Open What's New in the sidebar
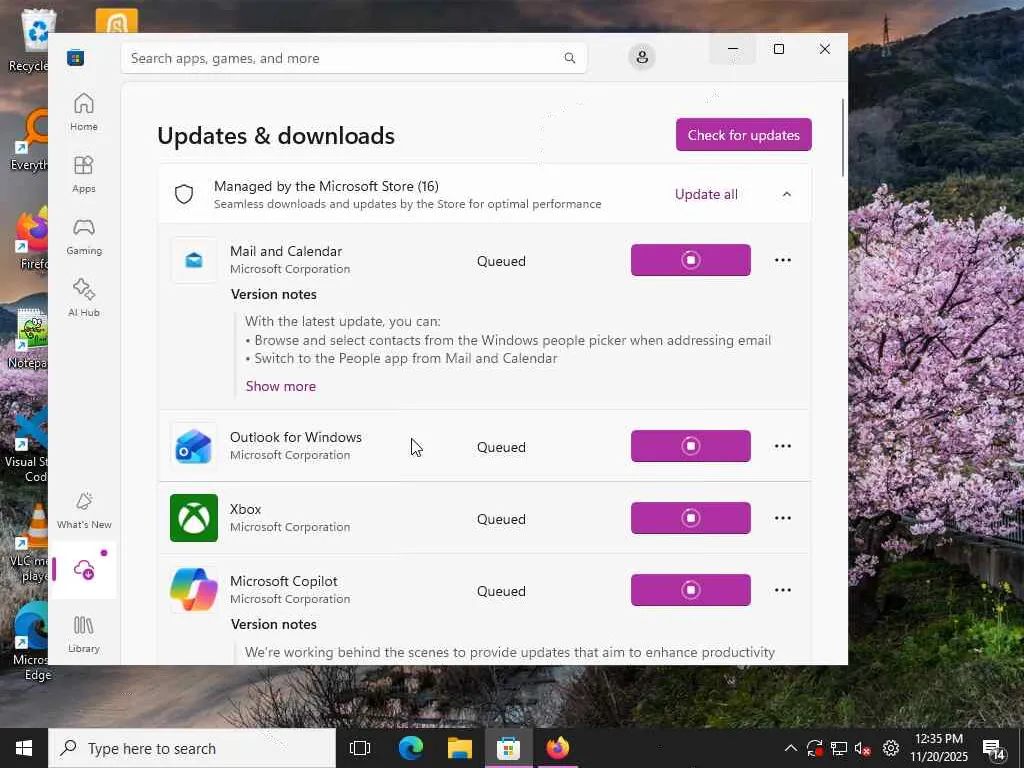 point(84,511)
